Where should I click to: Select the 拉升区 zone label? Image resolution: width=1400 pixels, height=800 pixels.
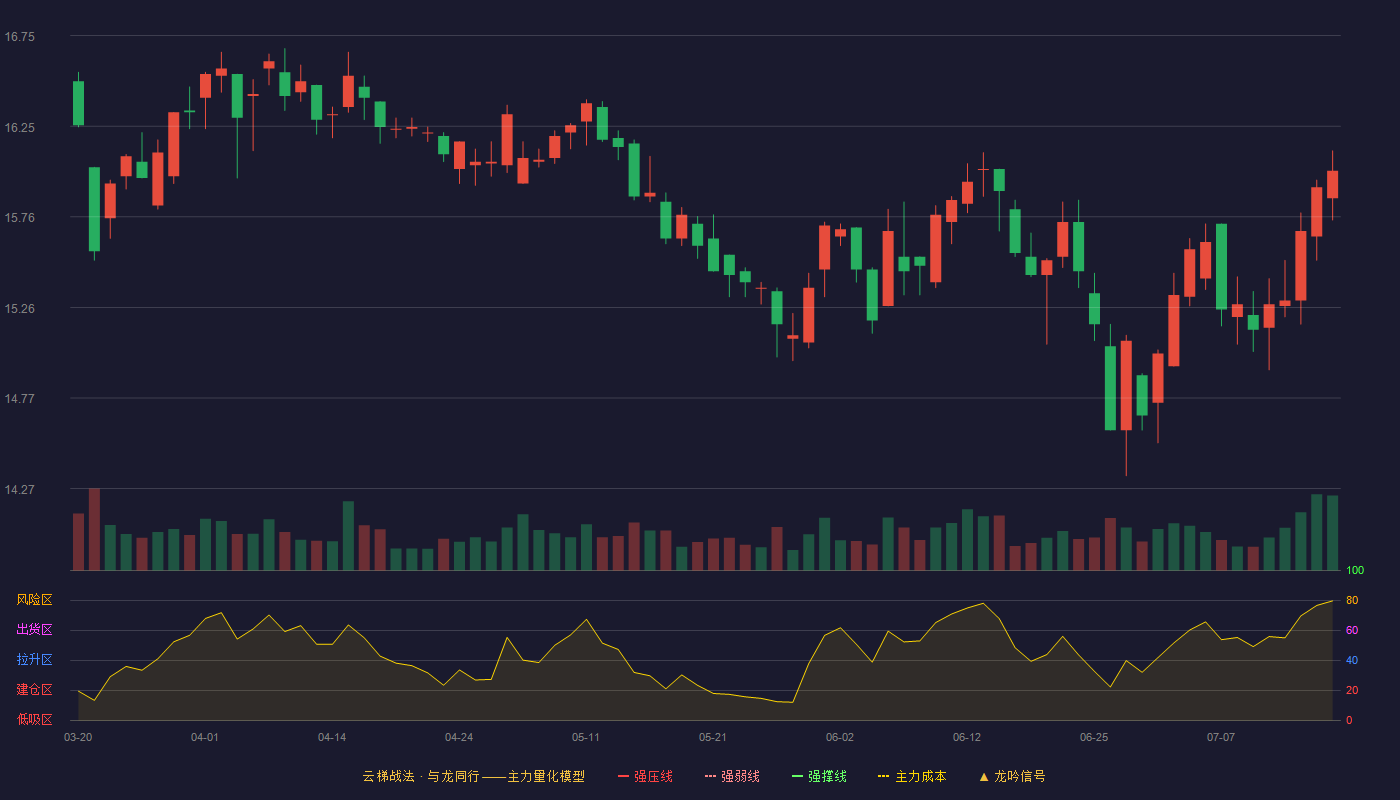(34, 660)
